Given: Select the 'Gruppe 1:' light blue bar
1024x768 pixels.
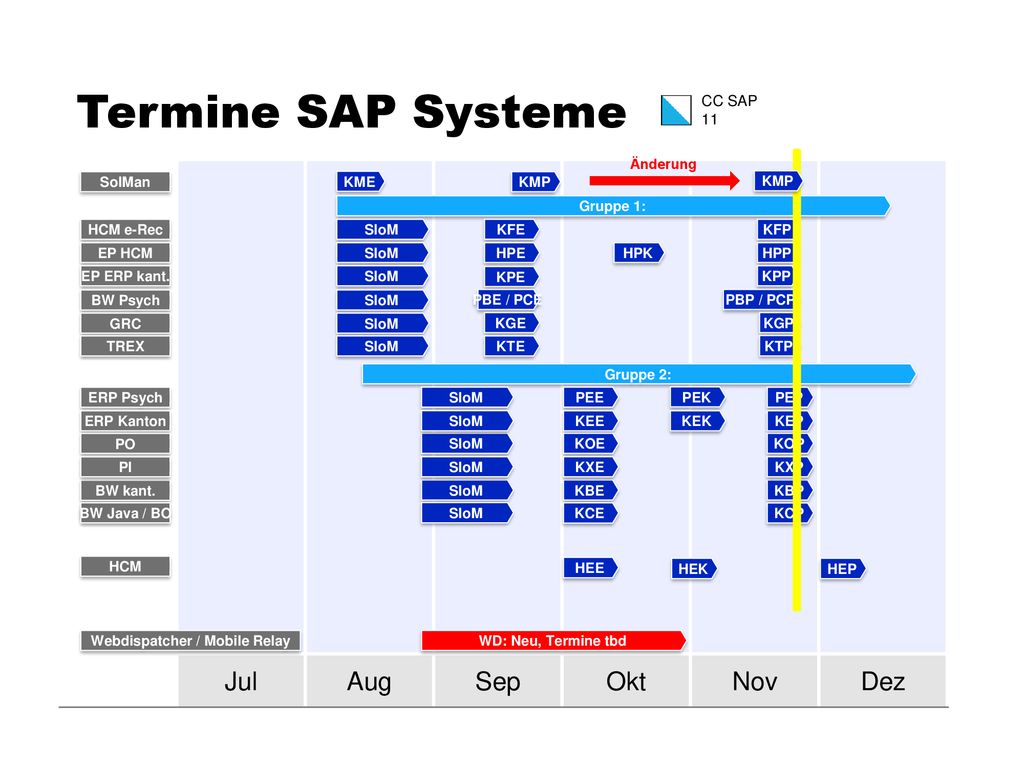Looking at the screenshot, I should [x=613, y=206].
